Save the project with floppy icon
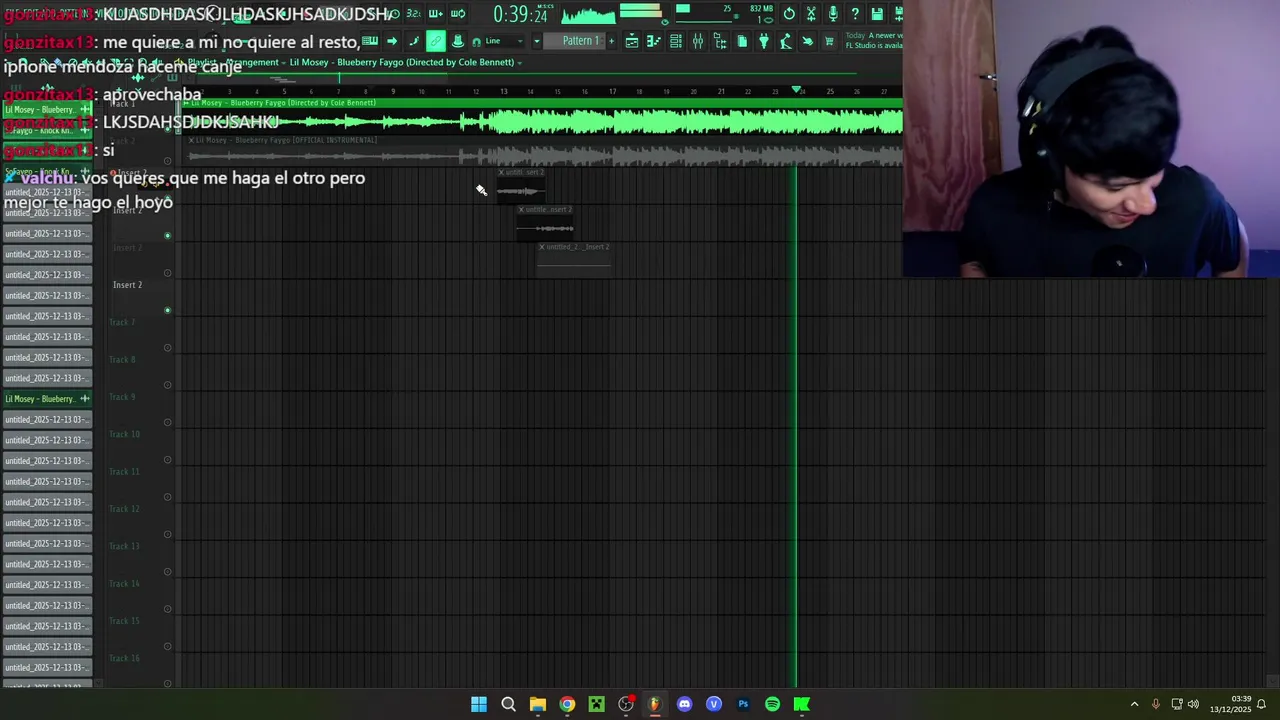Image resolution: width=1280 pixels, height=720 pixels. tap(878, 14)
